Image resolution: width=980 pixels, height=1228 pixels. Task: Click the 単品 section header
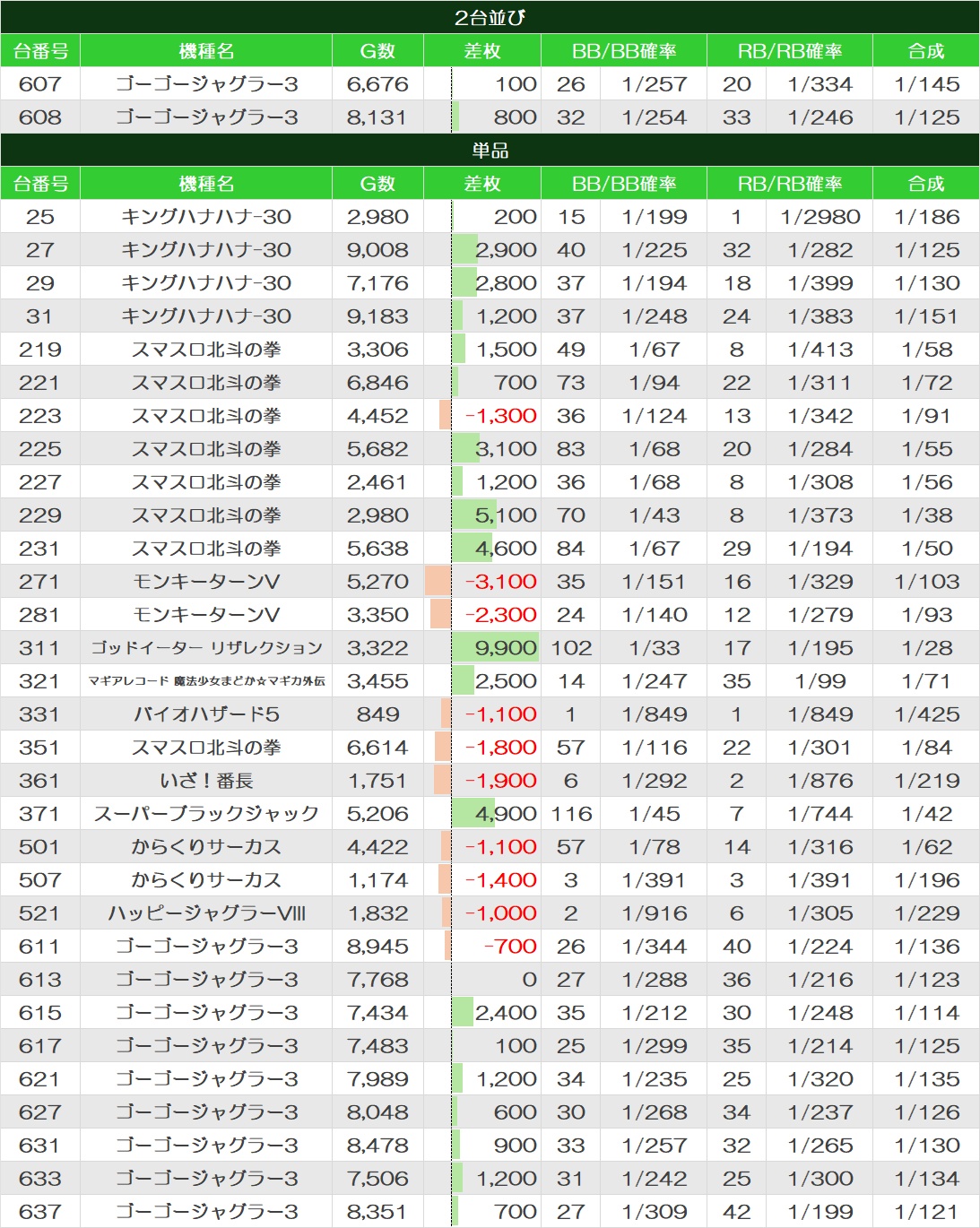490,150
